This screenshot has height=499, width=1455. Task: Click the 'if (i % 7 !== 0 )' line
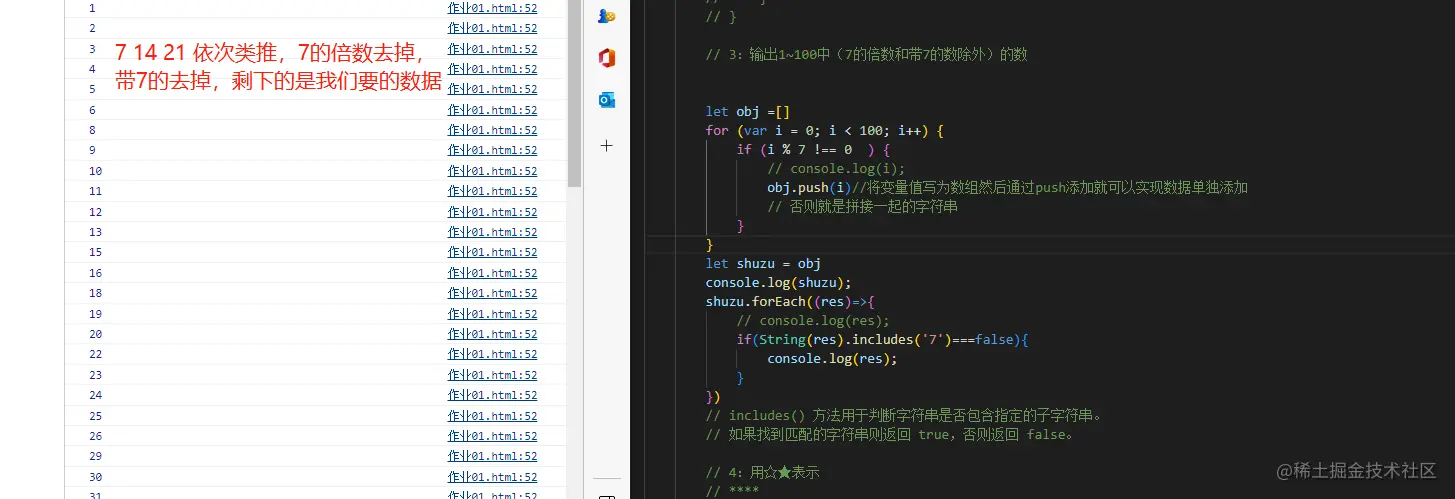814,149
